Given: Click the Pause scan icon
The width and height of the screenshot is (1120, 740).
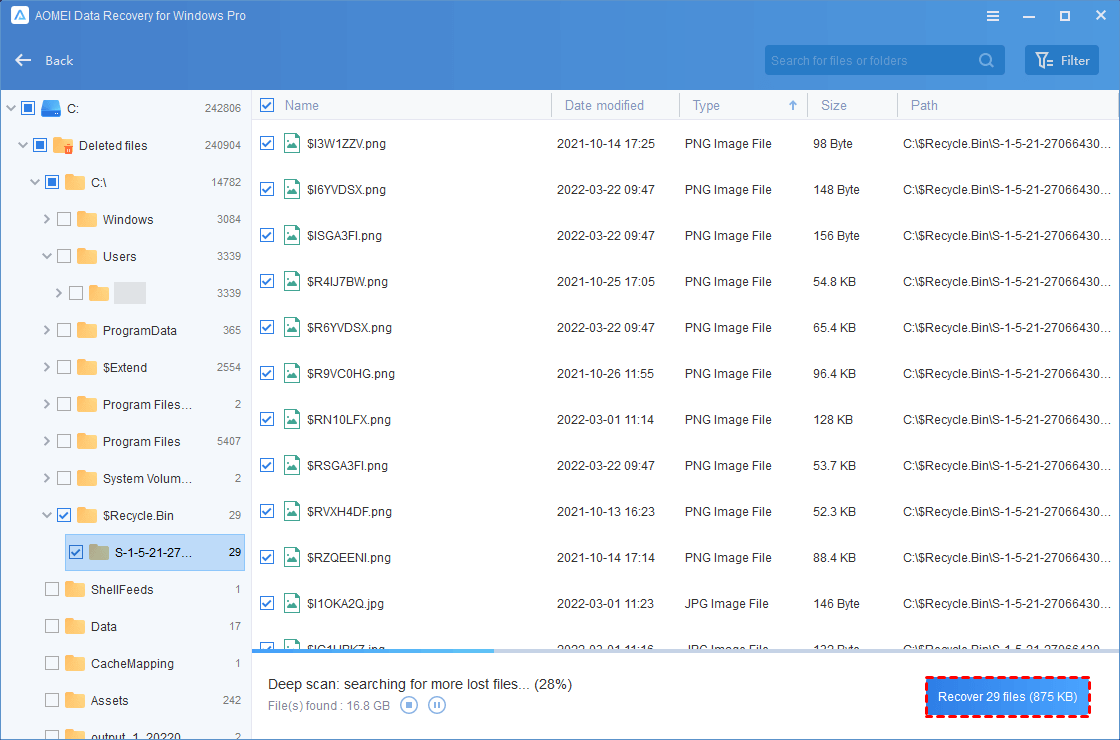Looking at the screenshot, I should 437,705.
